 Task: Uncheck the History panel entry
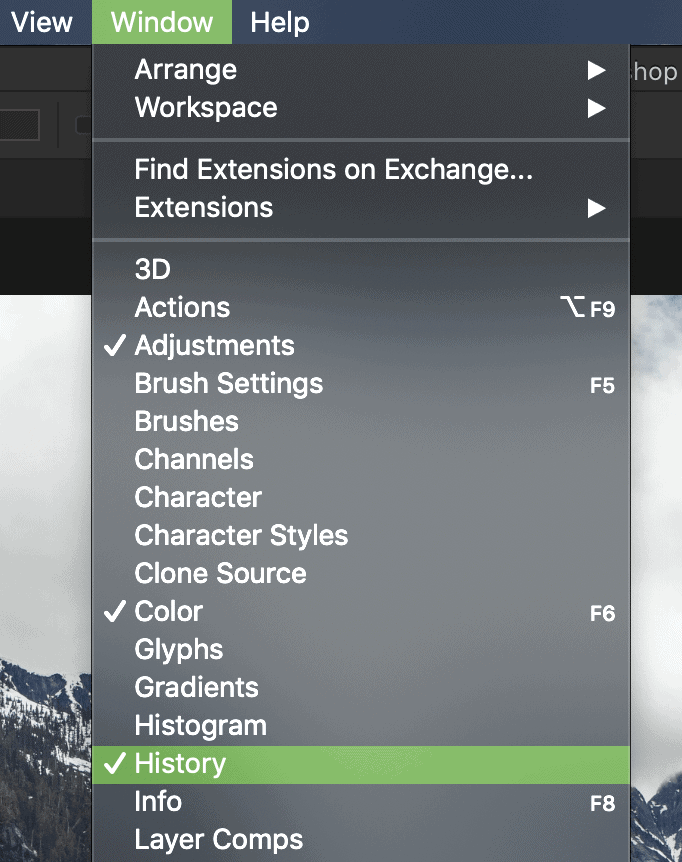tap(361, 764)
